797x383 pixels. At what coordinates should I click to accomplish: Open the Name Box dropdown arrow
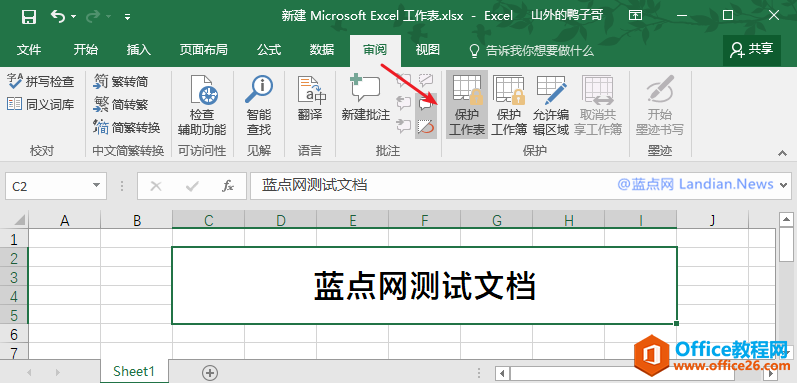97,186
